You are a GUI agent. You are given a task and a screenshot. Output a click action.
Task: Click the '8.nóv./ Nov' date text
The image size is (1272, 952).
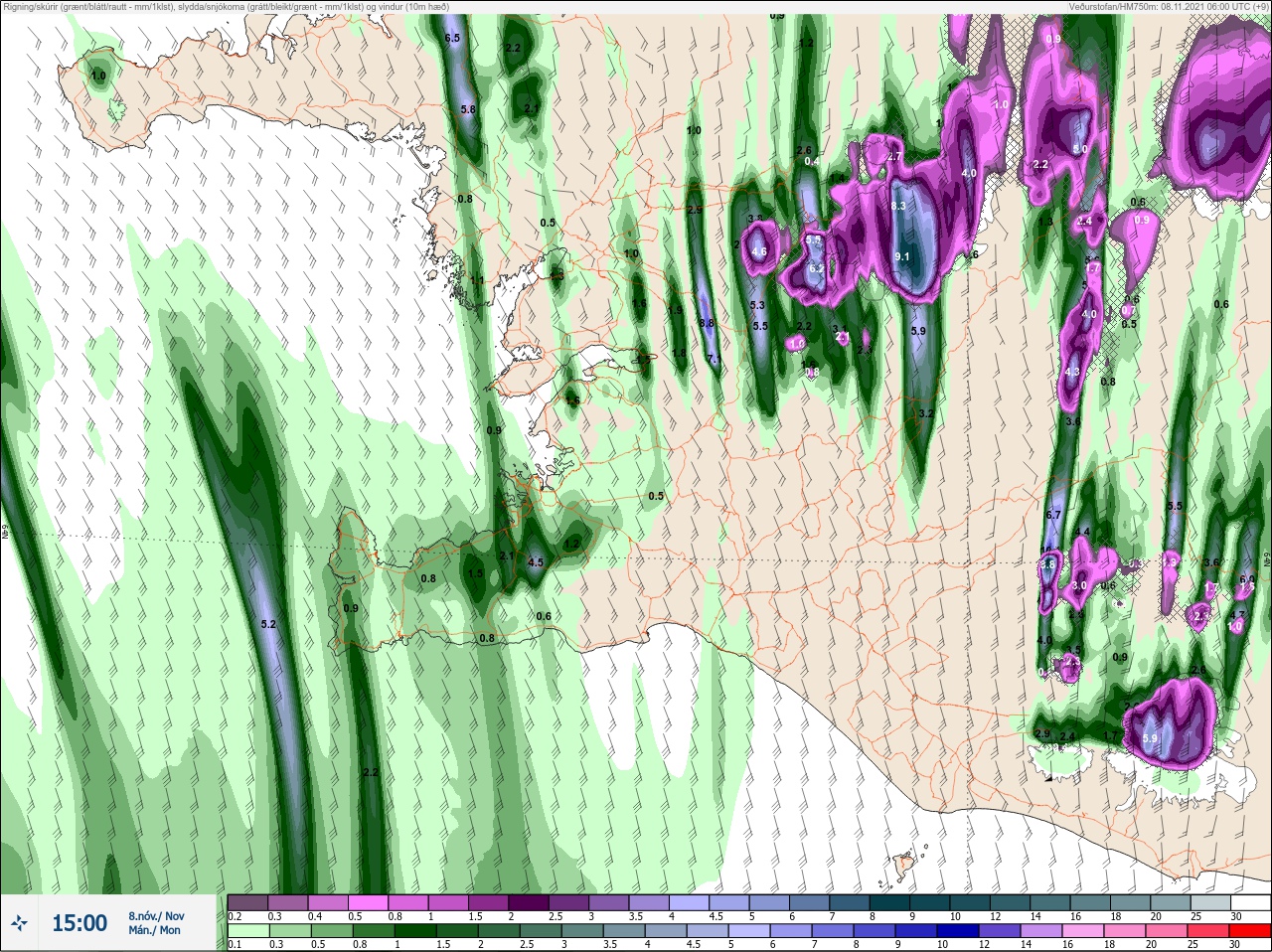pos(156,915)
